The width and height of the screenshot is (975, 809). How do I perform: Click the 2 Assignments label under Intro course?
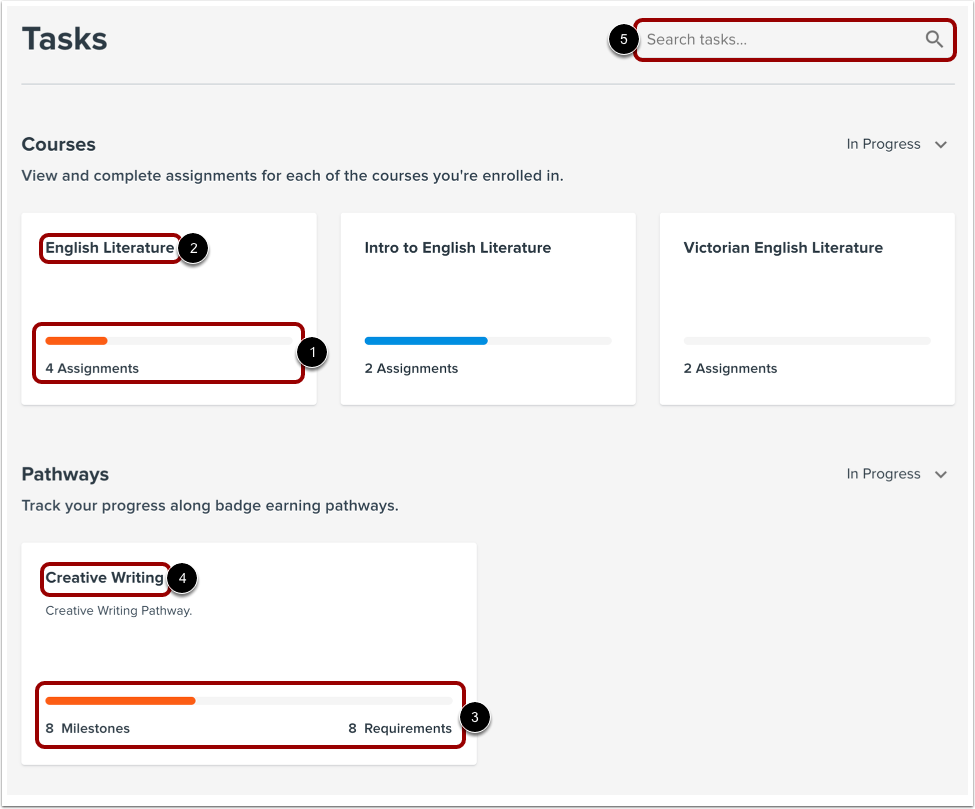411,368
